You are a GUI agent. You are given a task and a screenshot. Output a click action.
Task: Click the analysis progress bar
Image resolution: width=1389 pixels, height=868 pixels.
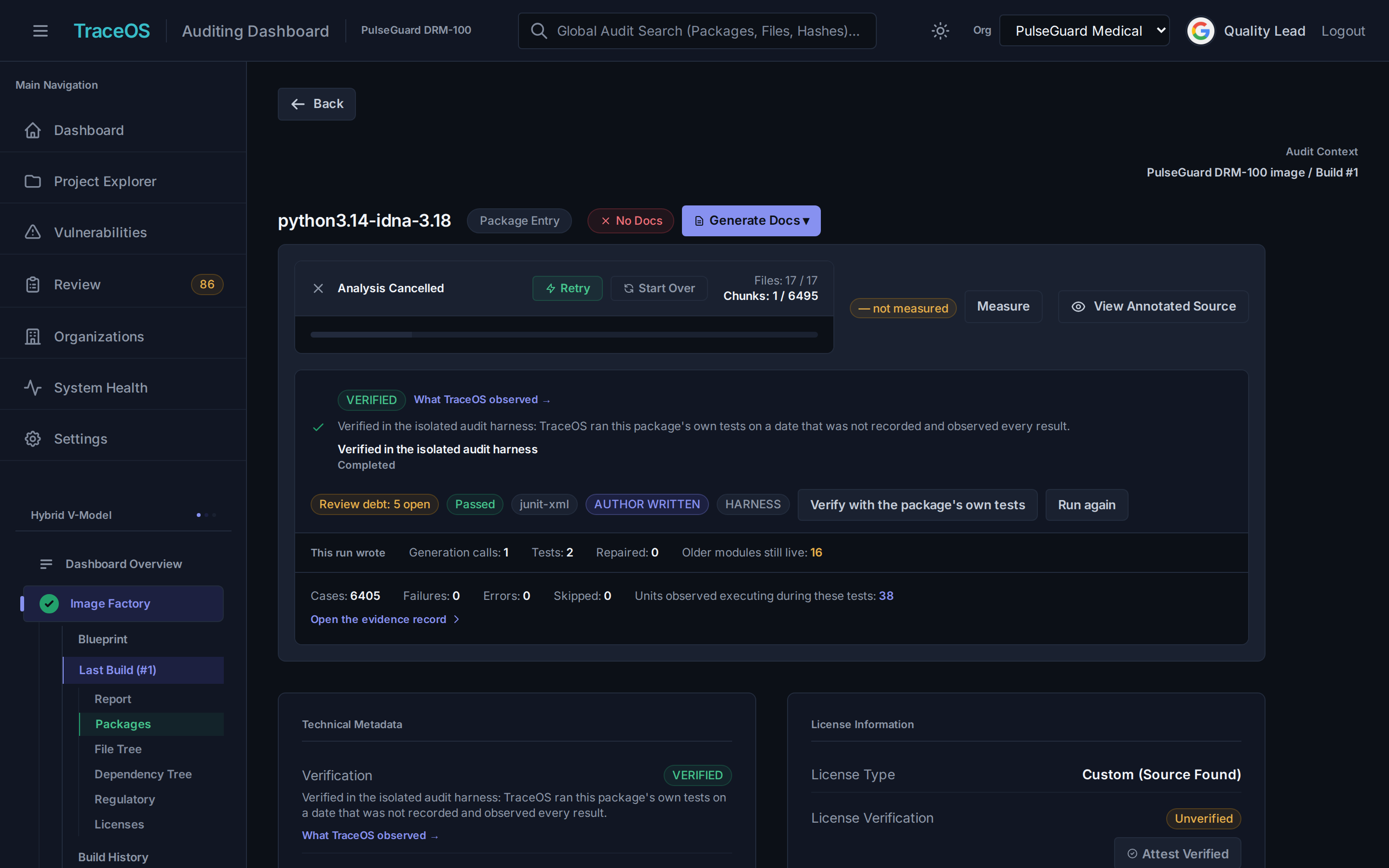click(564, 335)
